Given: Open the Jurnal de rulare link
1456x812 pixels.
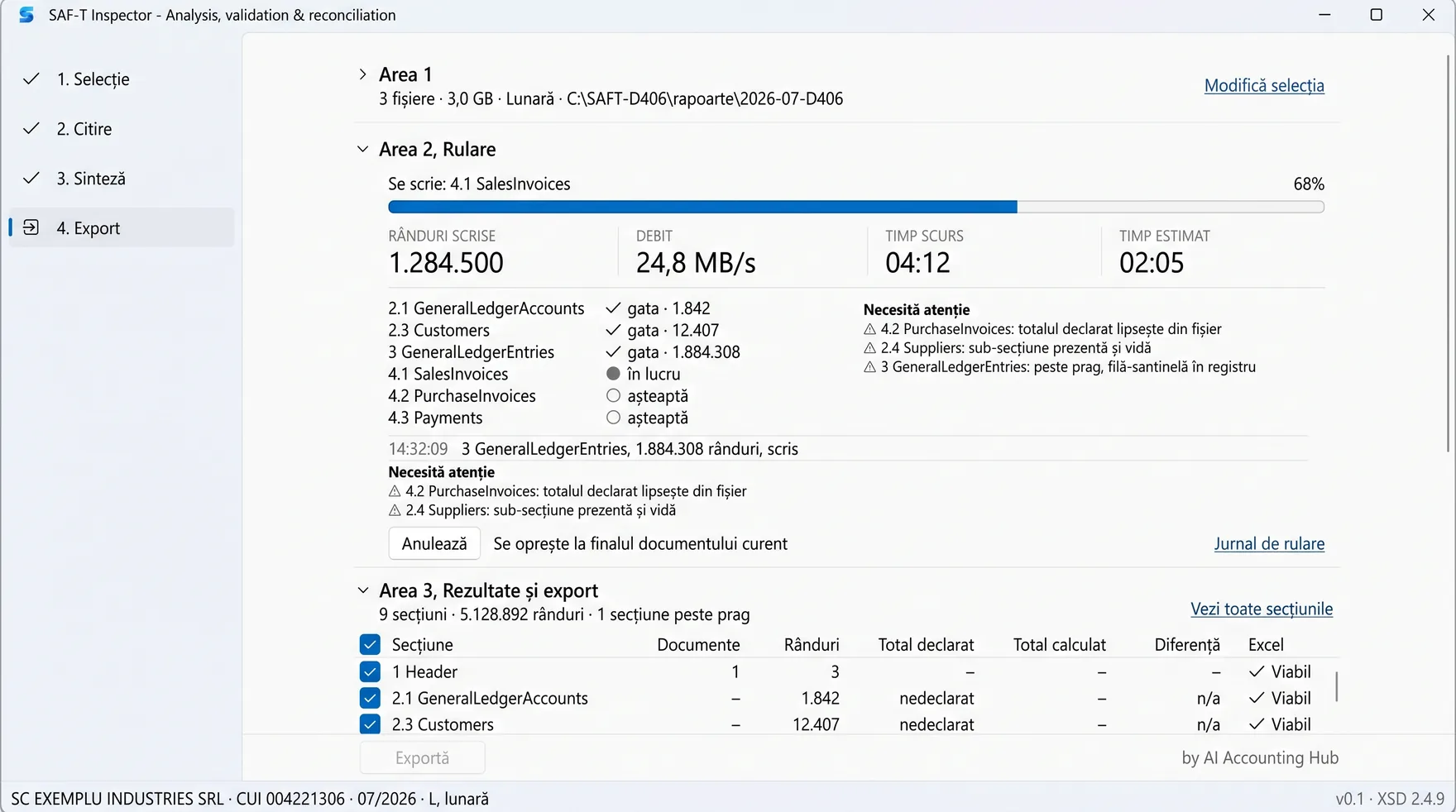Looking at the screenshot, I should pyautogui.click(x=1269, y=544).
